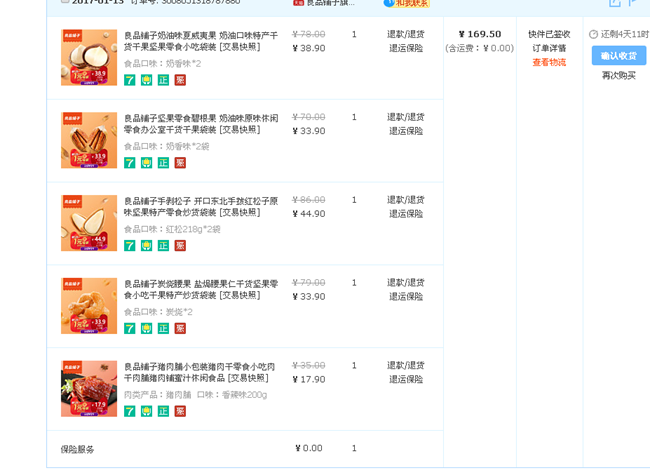The image size is (650, 475).
Task: Open the 手剥松子 product title link
Action: coord(200,206)
